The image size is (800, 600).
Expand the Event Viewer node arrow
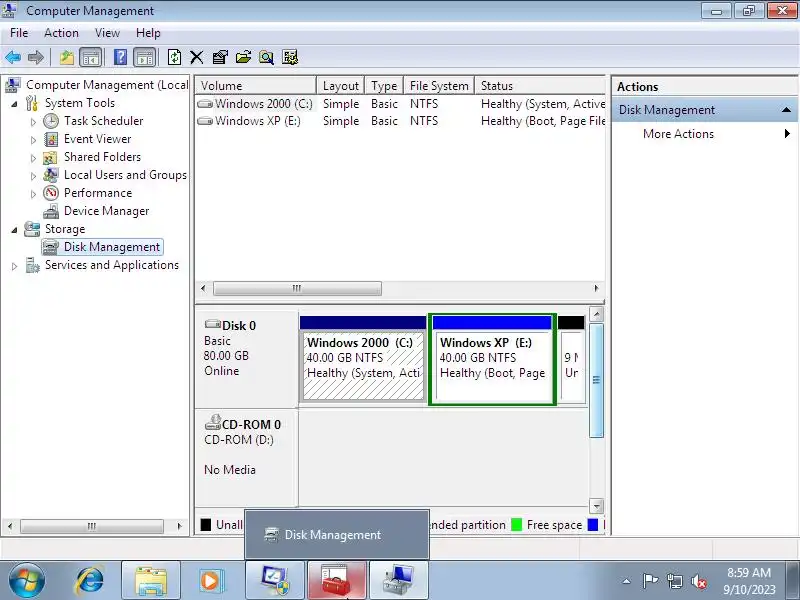pyautogui.click(x=33, y=140)
